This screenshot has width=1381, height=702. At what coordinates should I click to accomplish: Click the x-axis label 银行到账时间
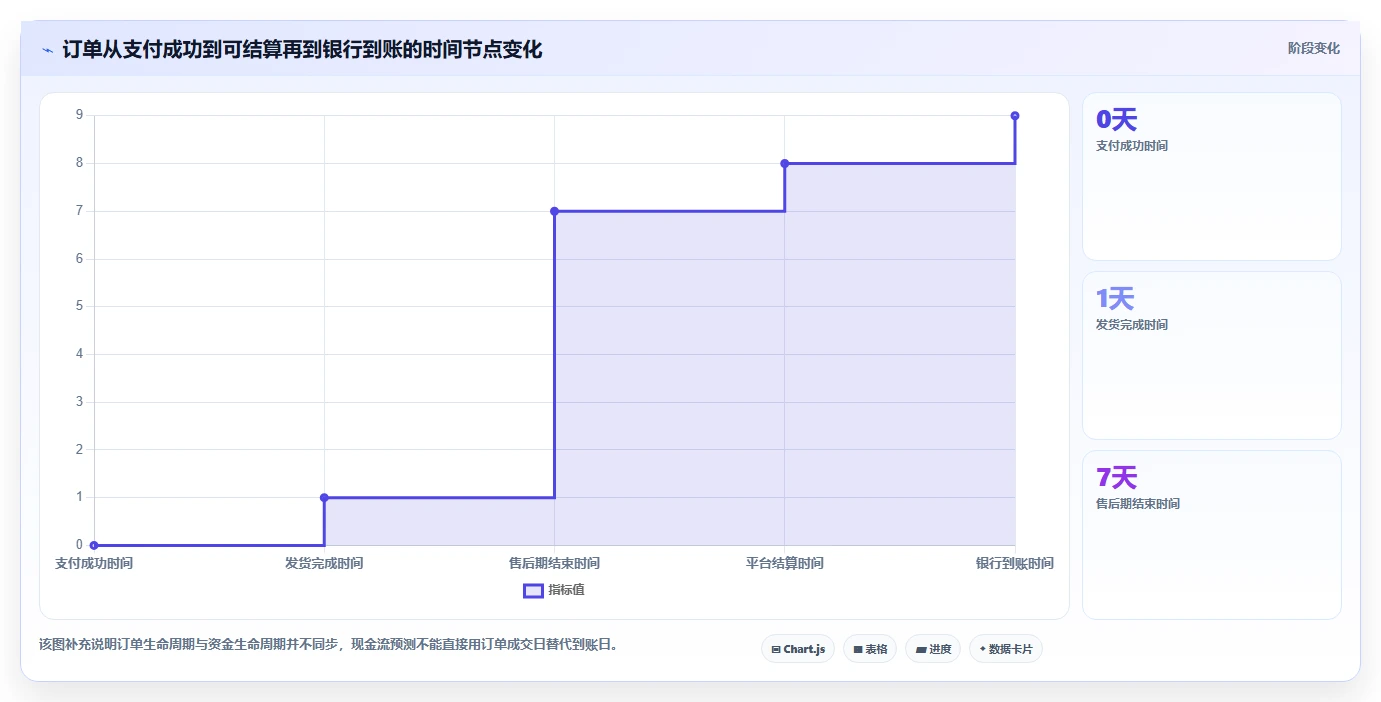click(1015, 563)
